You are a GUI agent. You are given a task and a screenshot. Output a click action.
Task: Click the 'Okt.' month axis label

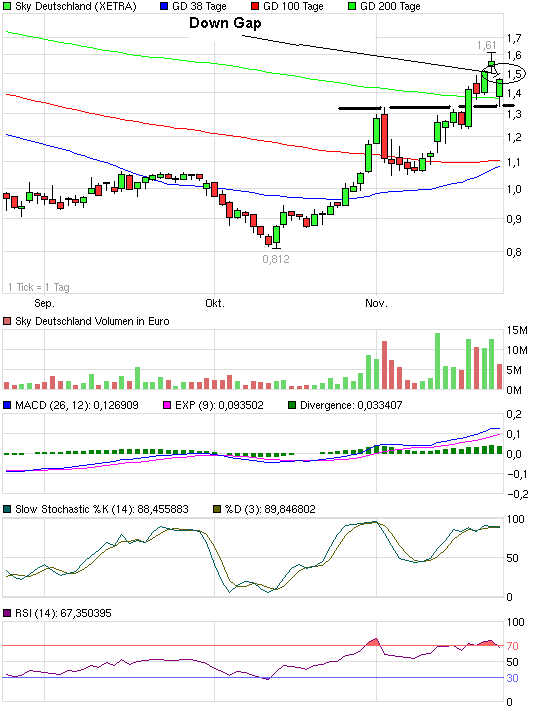[x=215, y=303]
